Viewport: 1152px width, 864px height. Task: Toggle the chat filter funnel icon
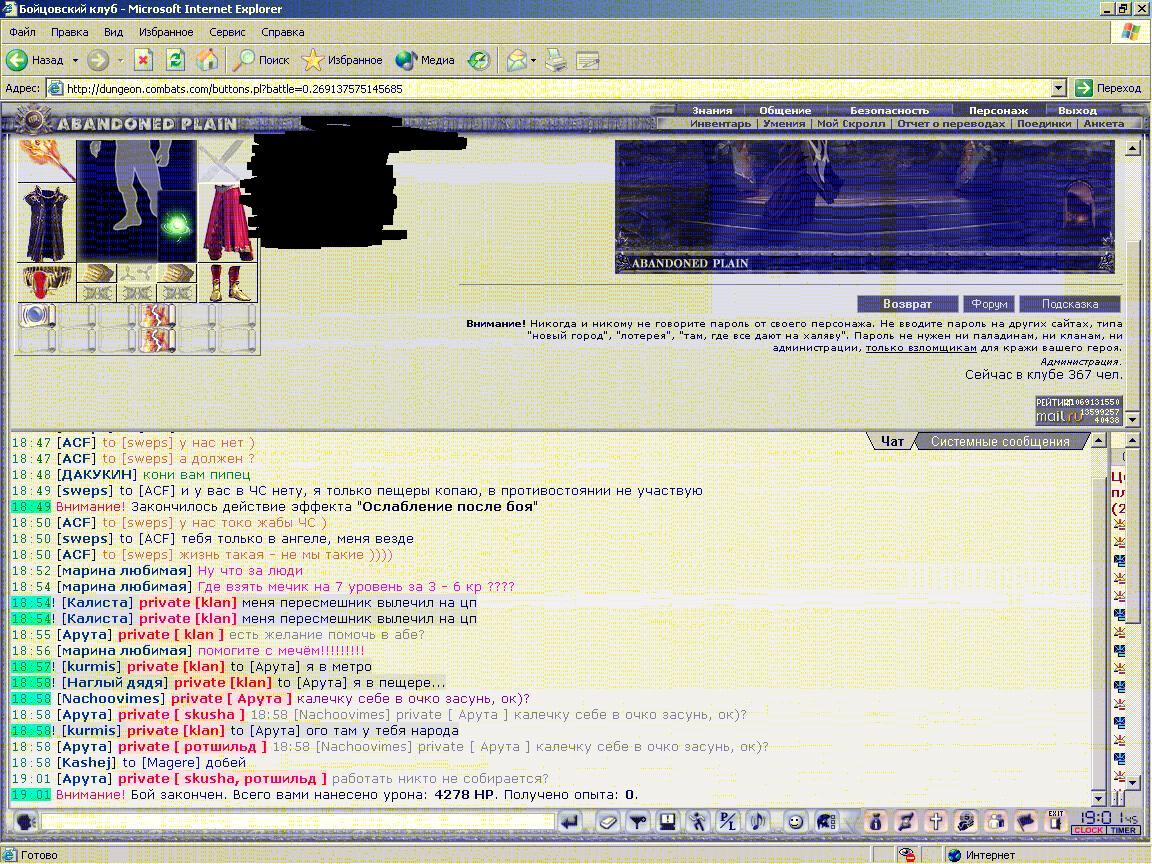click(x=638, y=821)
